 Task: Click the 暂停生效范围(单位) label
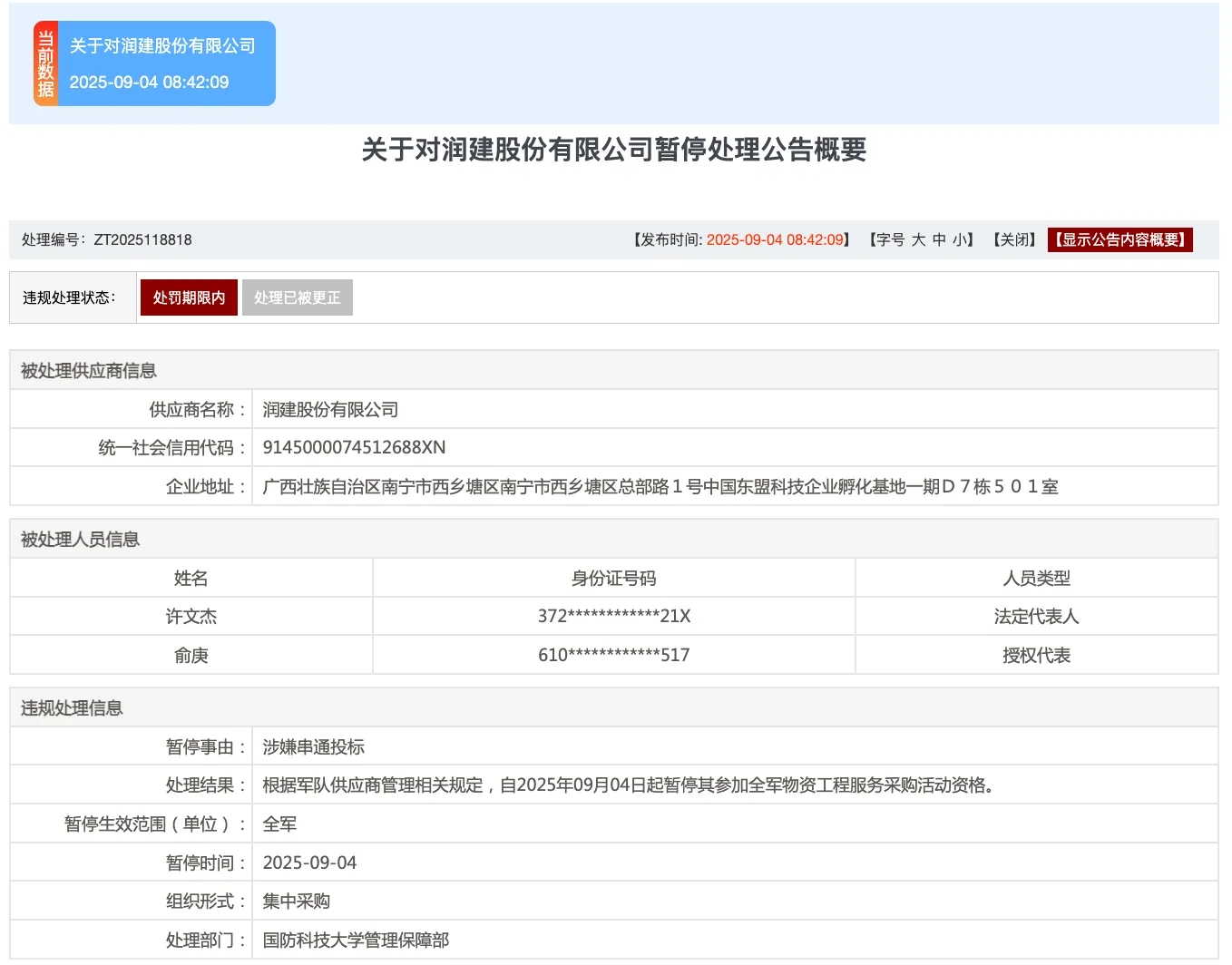pyautogui.click(x=155, y=824)
